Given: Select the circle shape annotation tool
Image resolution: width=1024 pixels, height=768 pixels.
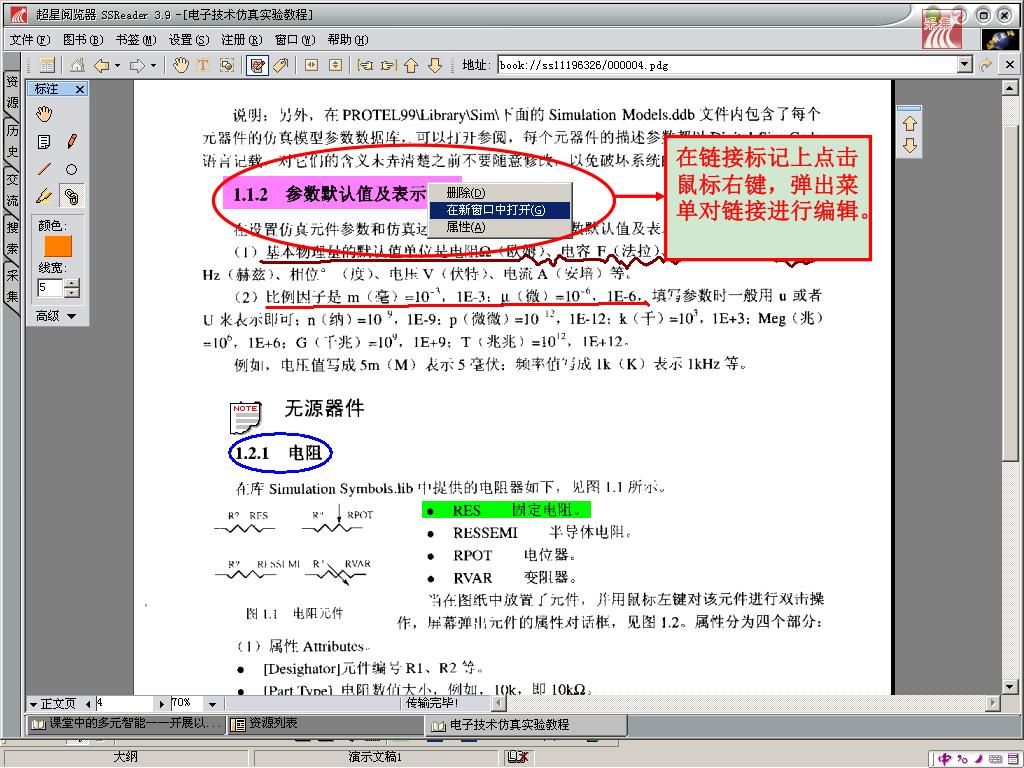Looking at the screenshot, I should pos(72,169).
